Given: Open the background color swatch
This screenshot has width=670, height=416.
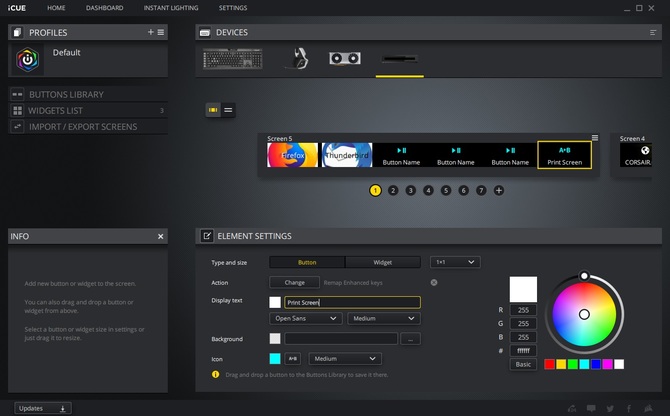Looking at the screenshot, I should [x=275, y=339].
